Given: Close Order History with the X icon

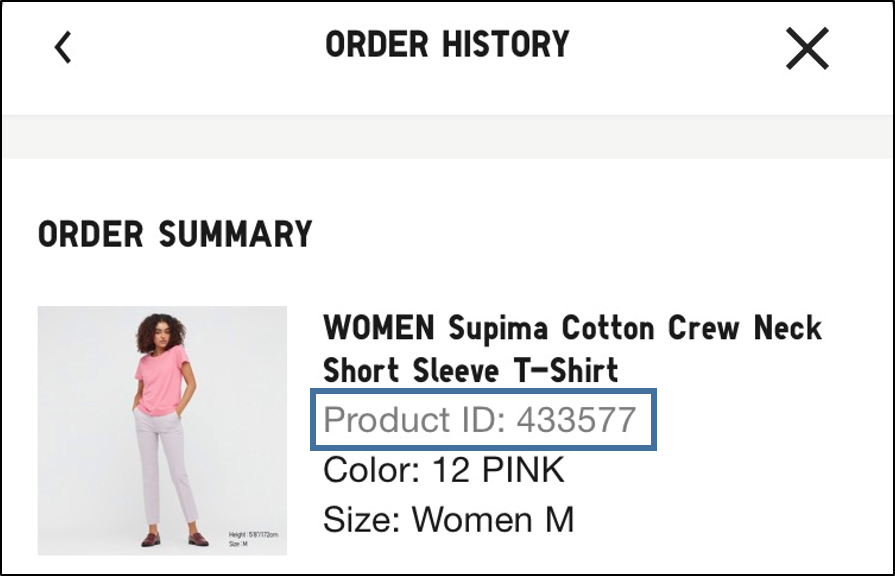Looking at the screenshot, I should coord(807,48).
